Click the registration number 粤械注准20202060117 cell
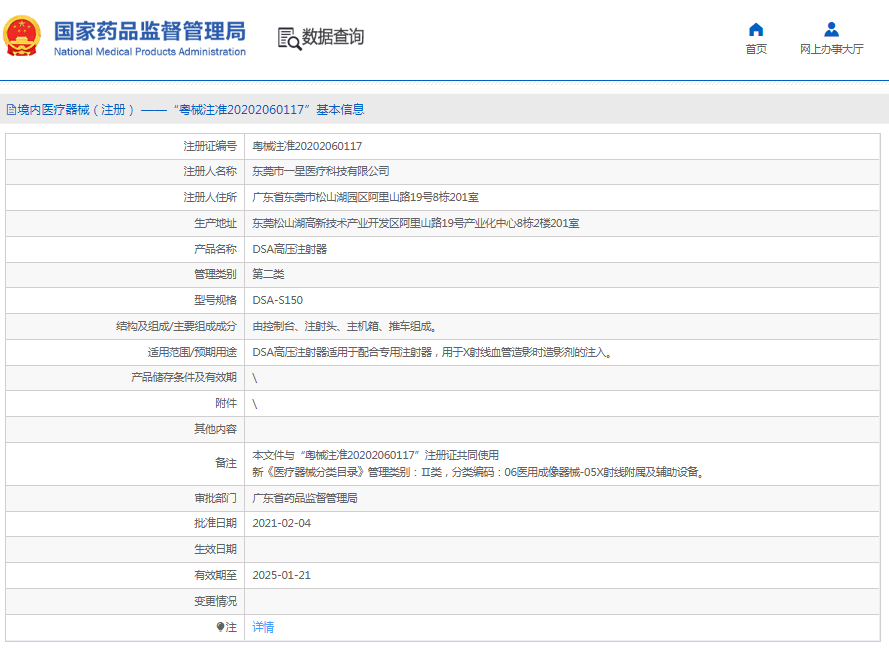 pos(307,146)
